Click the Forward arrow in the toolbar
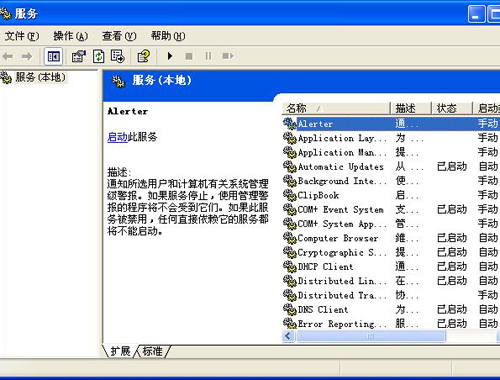The image size is (500, 380). (27, 56)
